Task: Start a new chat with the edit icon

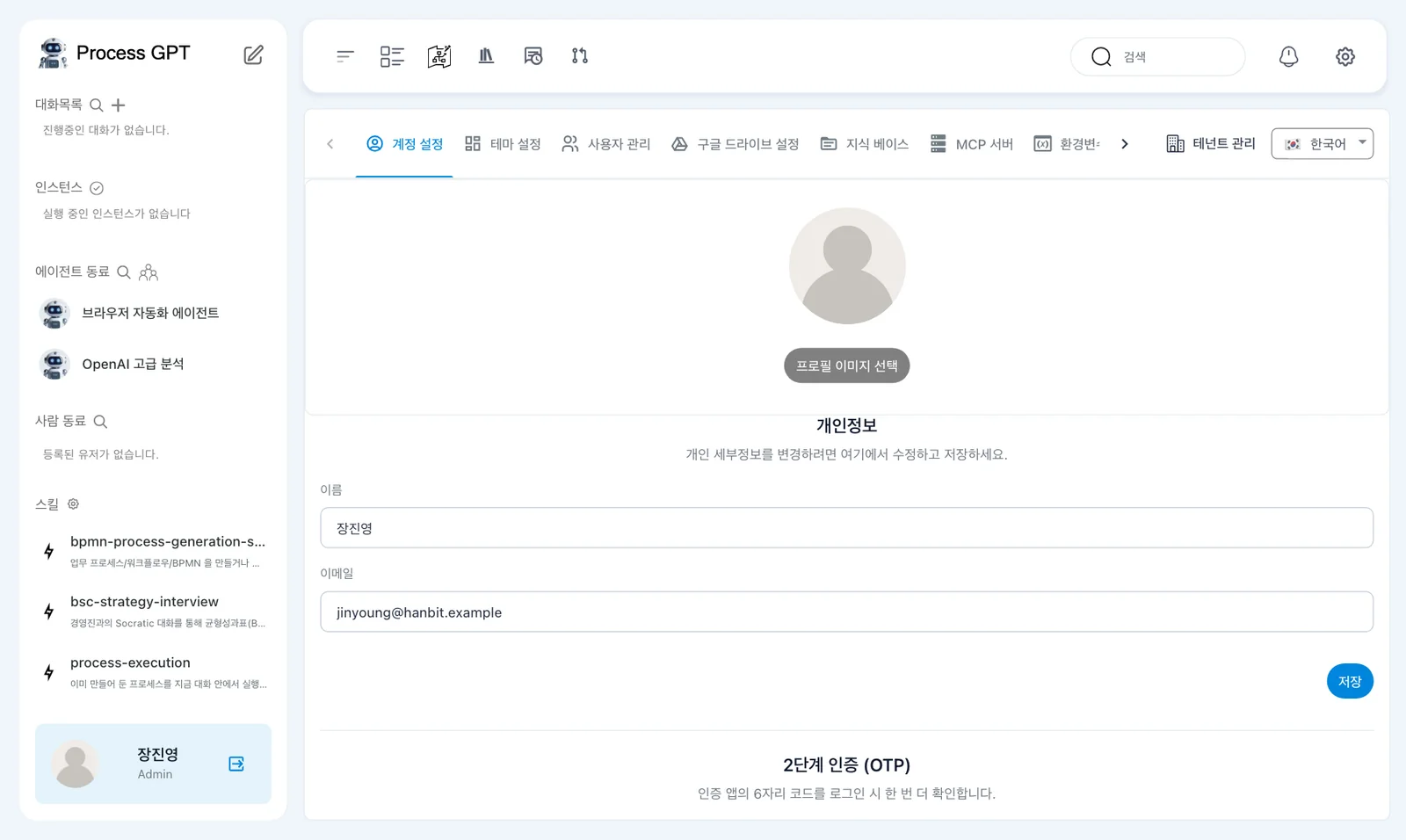Action: point(253,54)
